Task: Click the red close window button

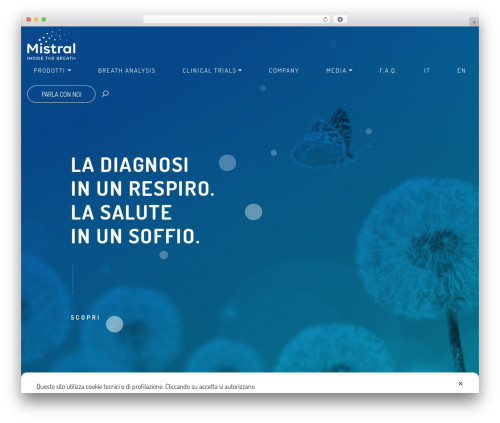Action: click(x=29, y=19)
